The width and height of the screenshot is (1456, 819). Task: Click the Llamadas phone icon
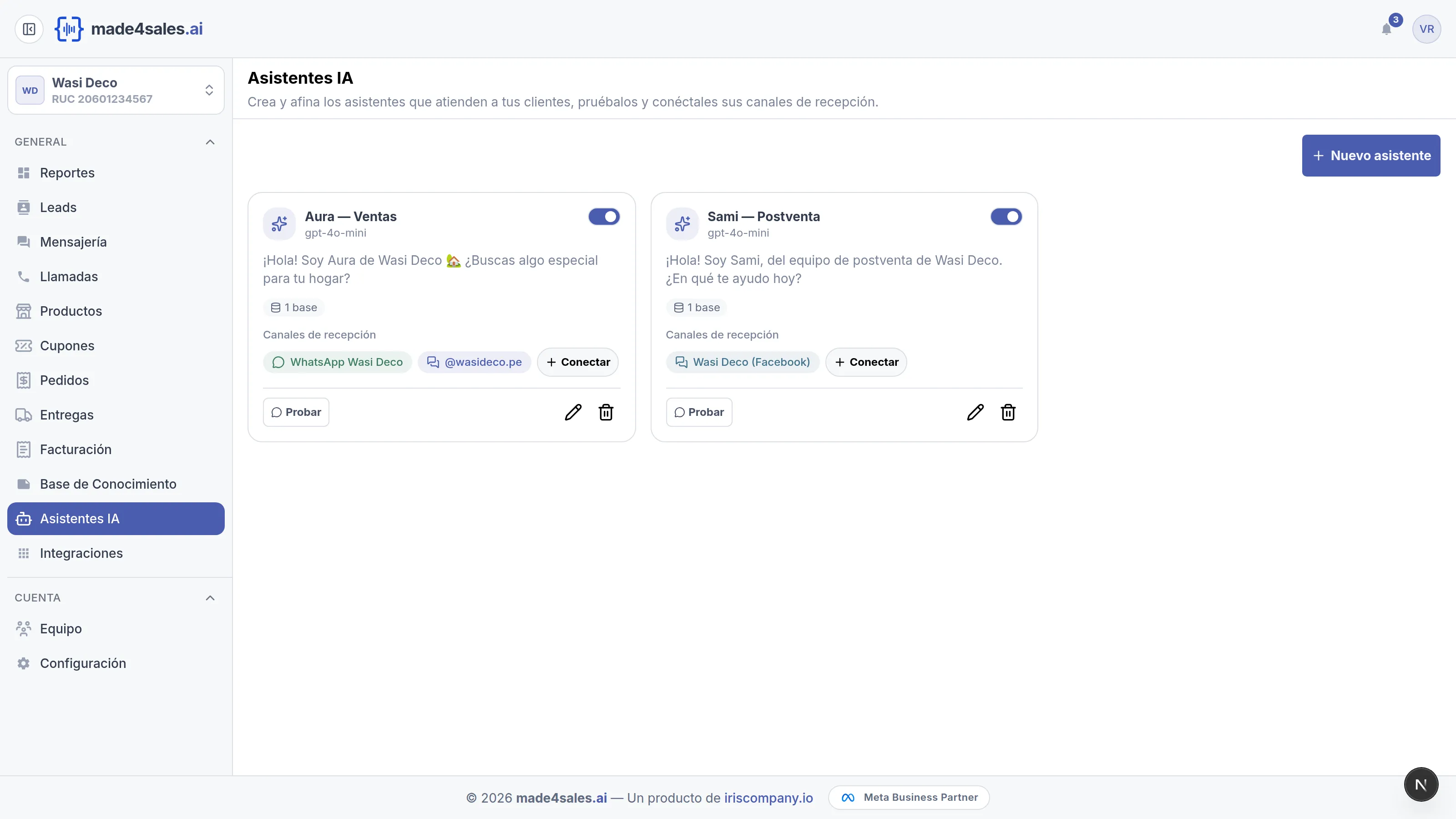pyautogui.click(x=23, y=276)
